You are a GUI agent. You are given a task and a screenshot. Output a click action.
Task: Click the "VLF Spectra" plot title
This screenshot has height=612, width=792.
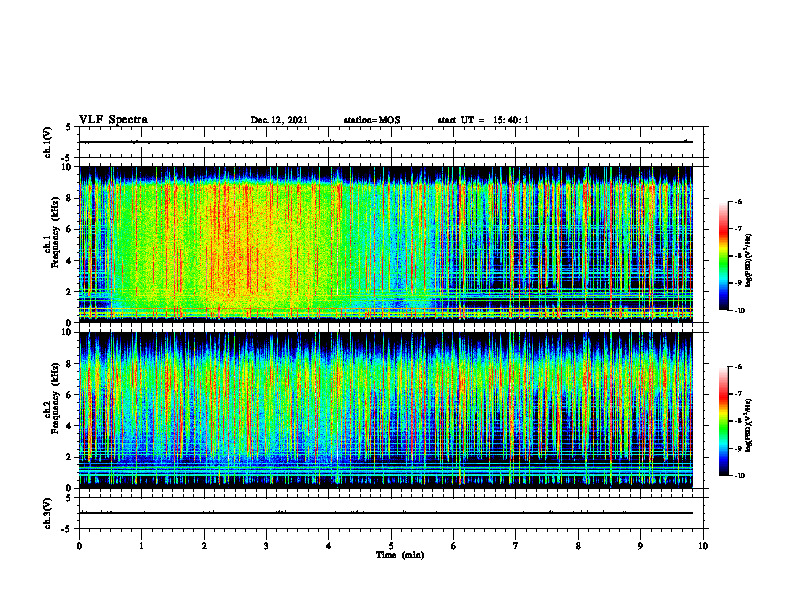(x=114, y=120)
